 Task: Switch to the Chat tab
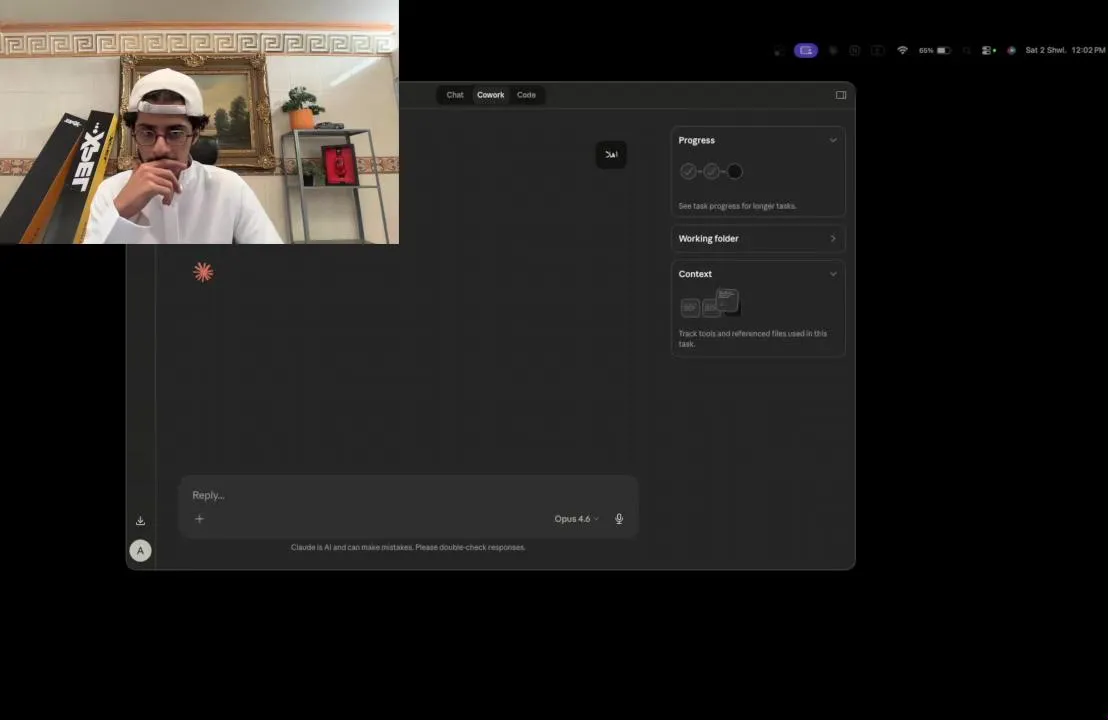(454, 95)
